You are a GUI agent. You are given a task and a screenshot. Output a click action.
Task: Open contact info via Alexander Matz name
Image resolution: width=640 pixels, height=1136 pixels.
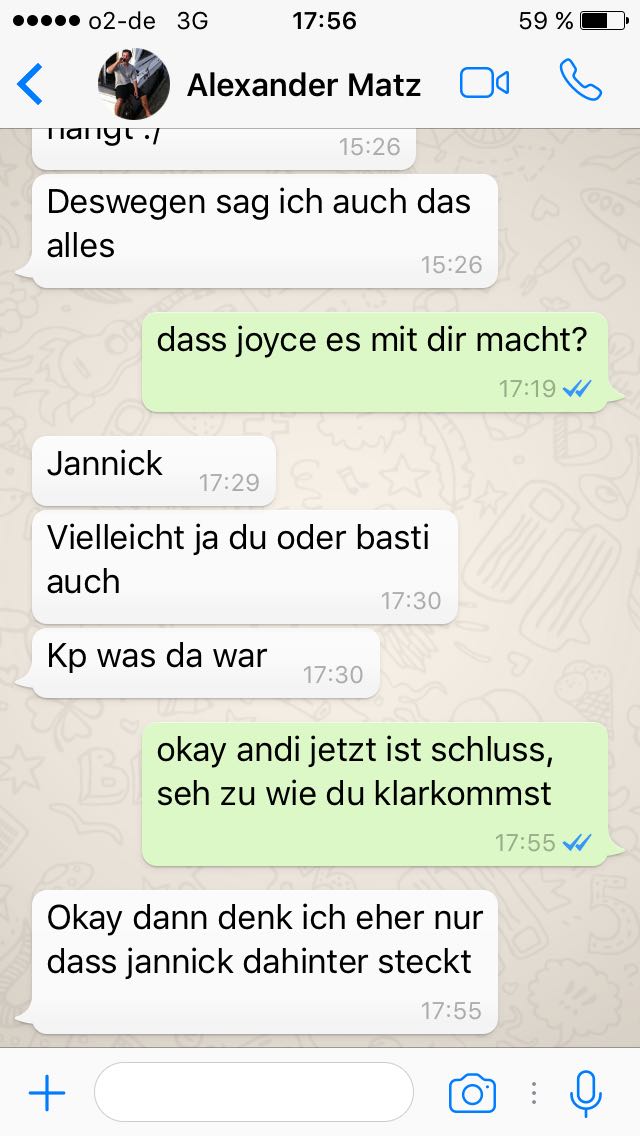304,85
